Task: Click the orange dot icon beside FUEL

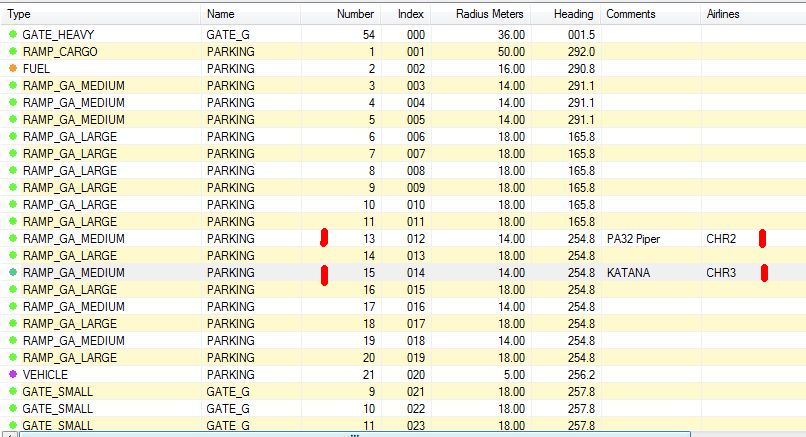Action: pyautogui.click(x=13, y=68)
